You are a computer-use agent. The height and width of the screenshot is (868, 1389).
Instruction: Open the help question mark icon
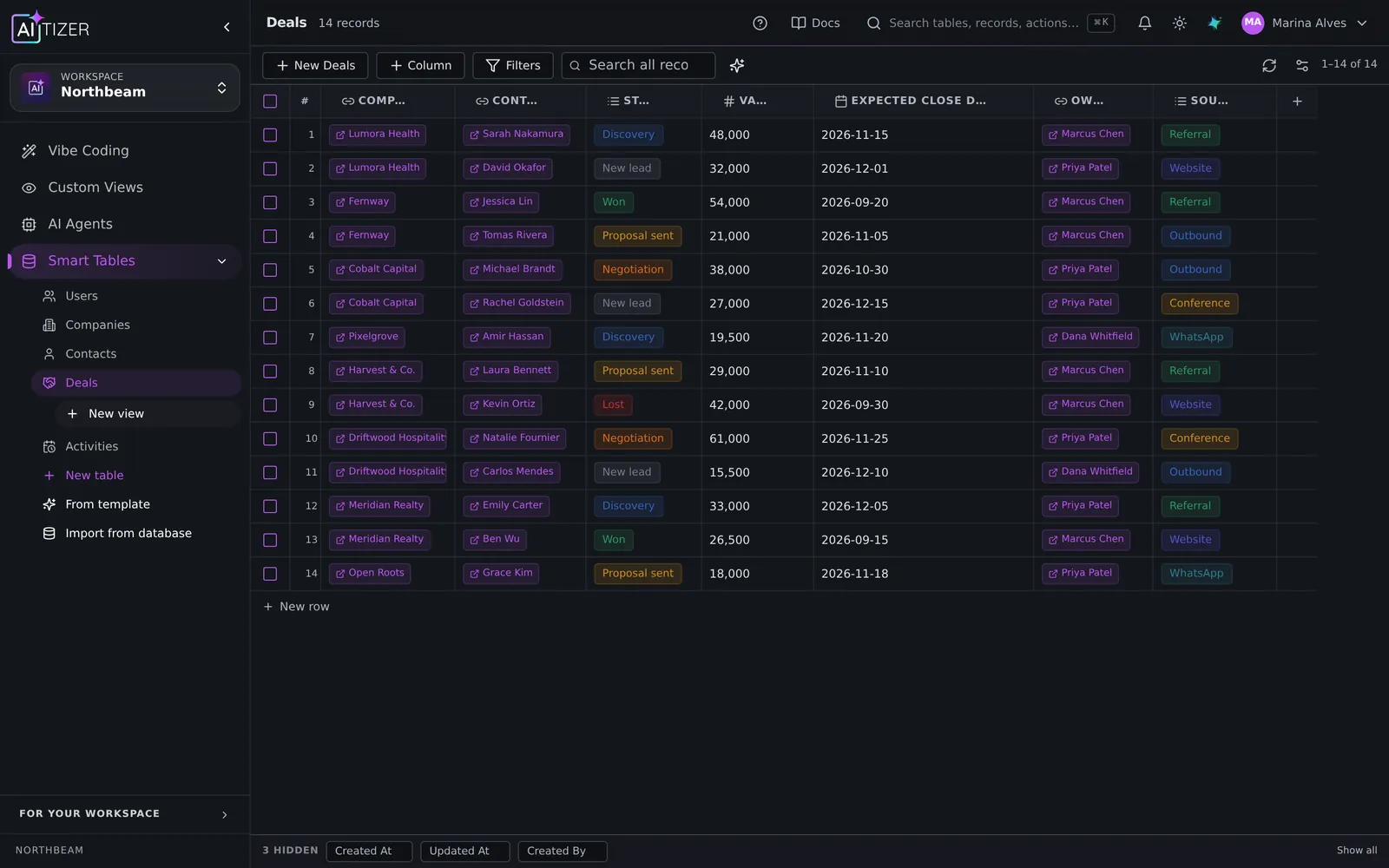click(760, 23)
